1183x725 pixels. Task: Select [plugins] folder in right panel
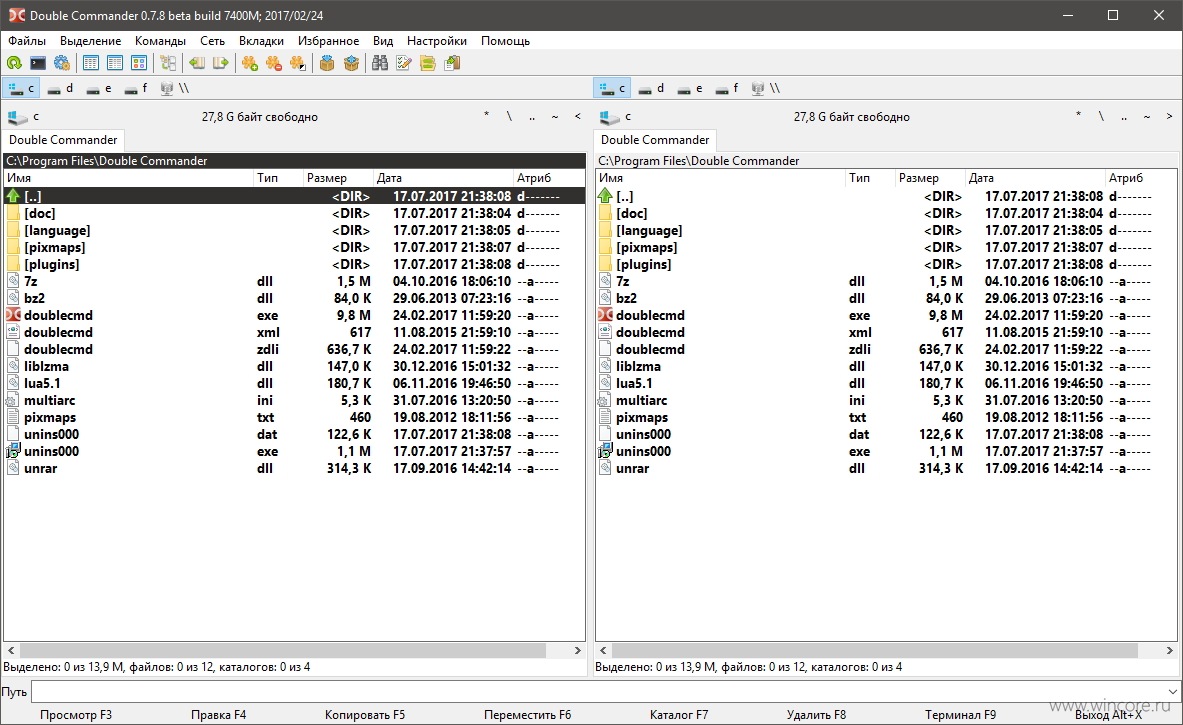click(x=886, y=265)
